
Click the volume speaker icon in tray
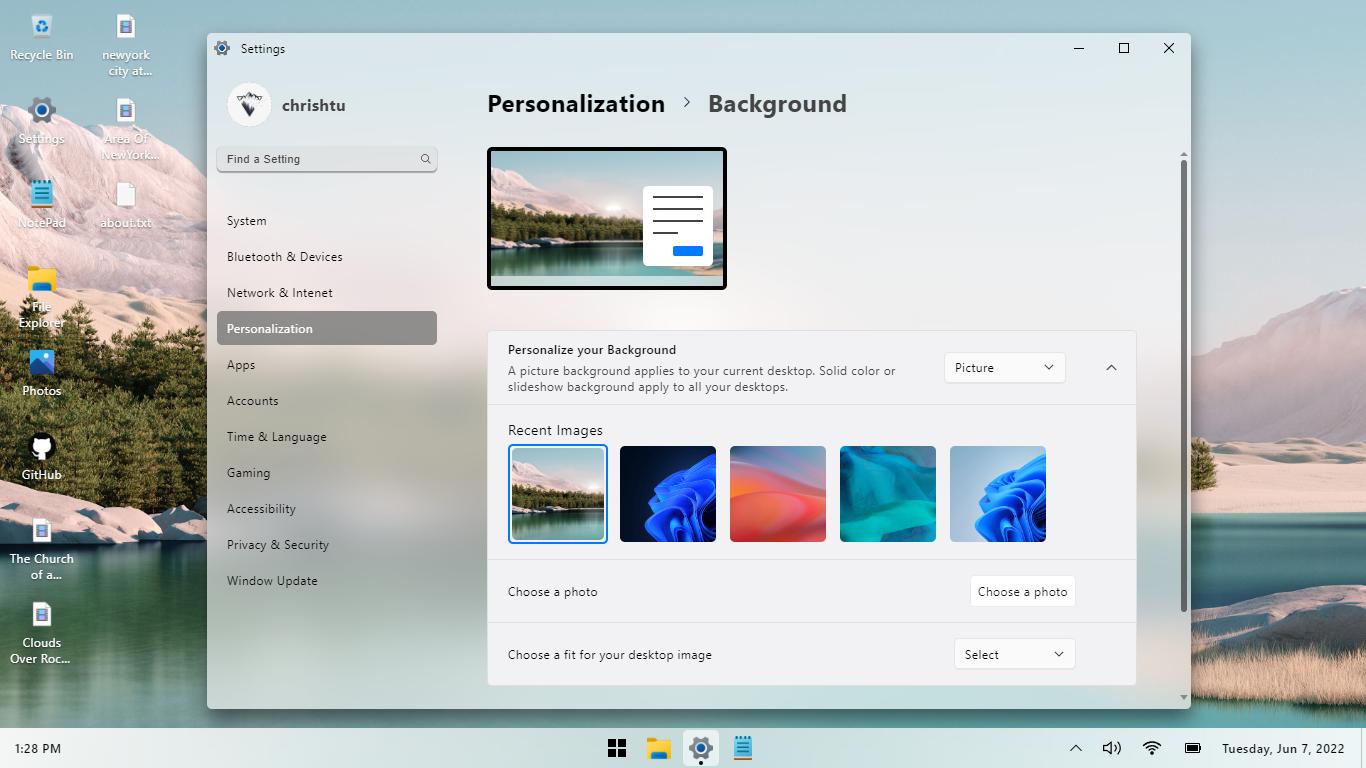click(1111, 748)
